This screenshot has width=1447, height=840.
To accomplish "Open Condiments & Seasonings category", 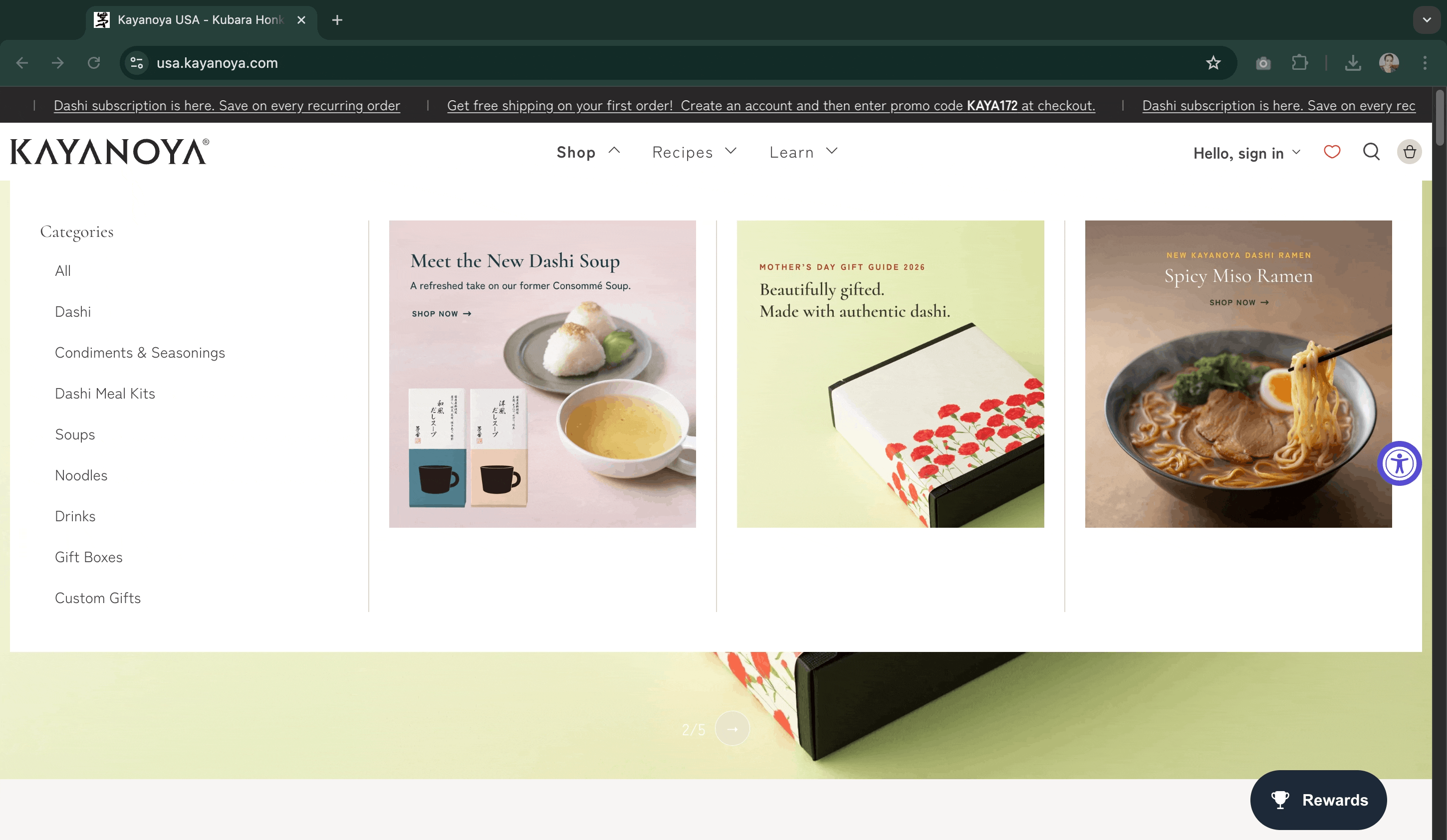I will (140, 353).
